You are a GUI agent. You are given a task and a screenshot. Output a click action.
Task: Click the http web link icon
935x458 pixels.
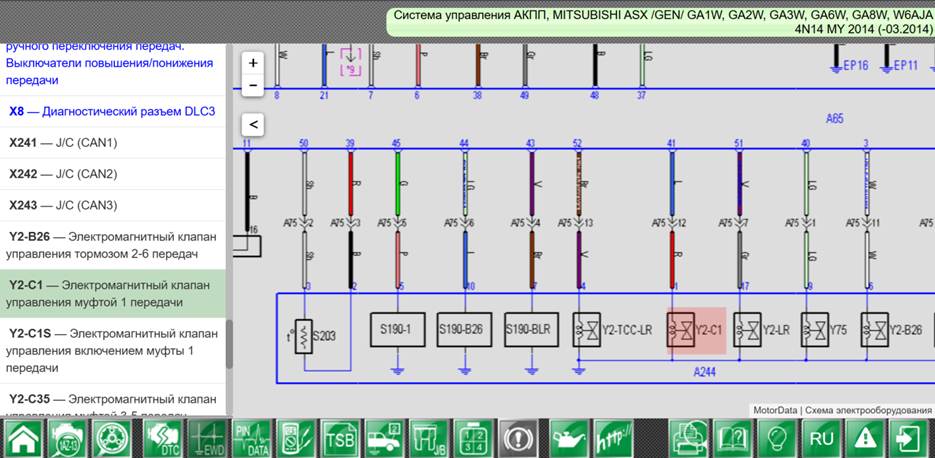(614, 440)
